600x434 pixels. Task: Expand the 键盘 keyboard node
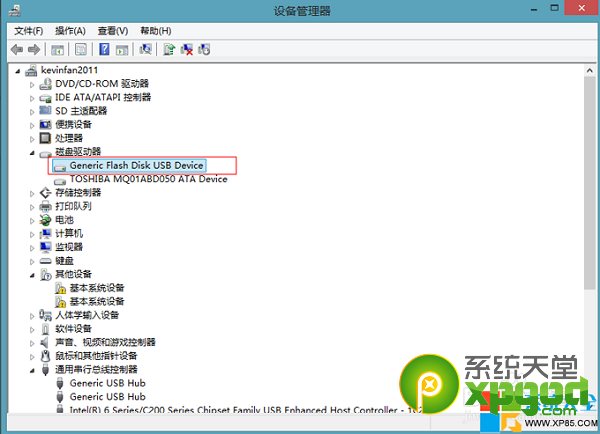click(32, 261)
